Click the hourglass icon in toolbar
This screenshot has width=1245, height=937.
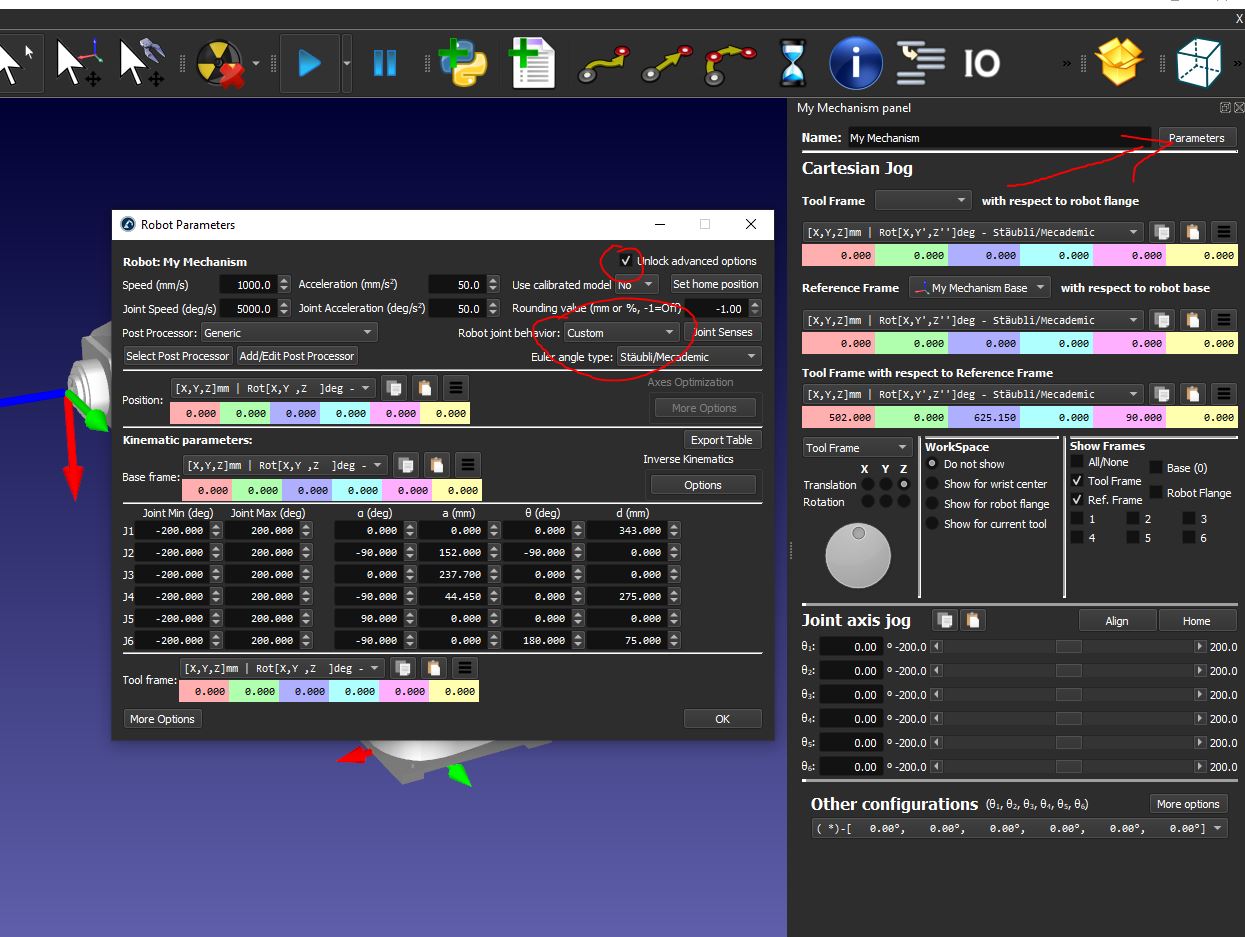tap(793, 63)
